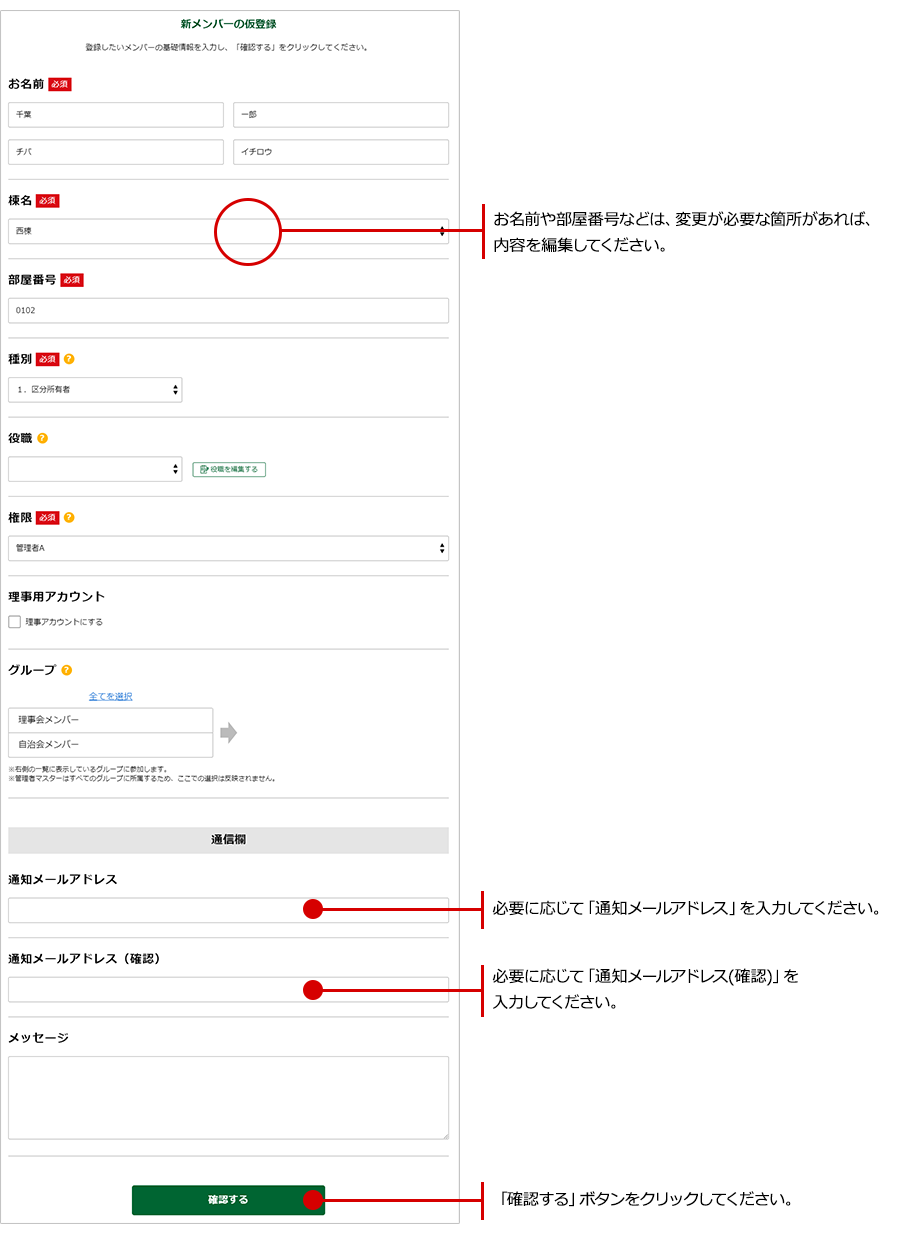Click inside the メッセージ text area
The height and width of the screenshot is (1233, 900).
click(x=228, y=1097)
